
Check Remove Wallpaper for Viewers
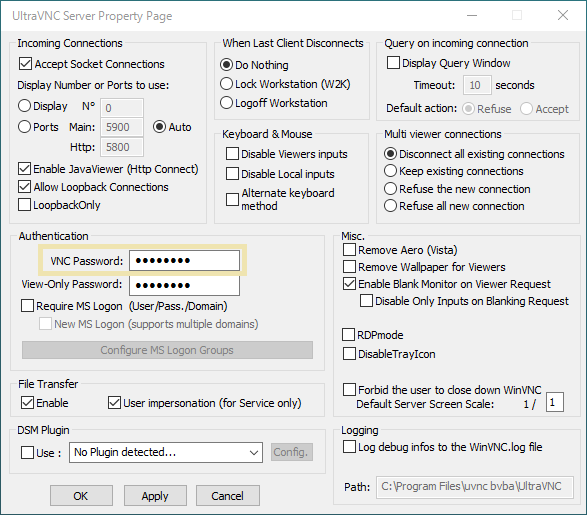pyautogui.click(x=349, y=267)
